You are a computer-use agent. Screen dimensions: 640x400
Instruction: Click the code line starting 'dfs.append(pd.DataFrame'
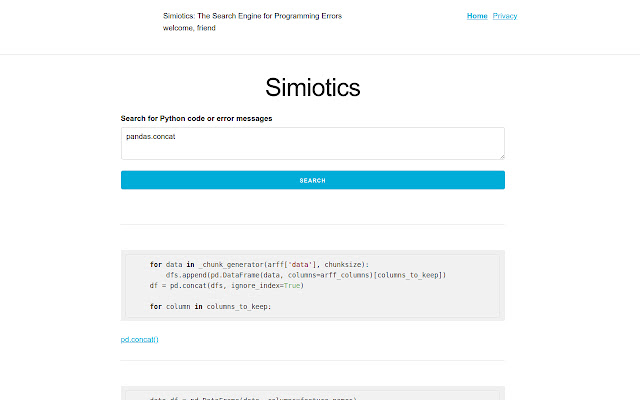point(306,275)
